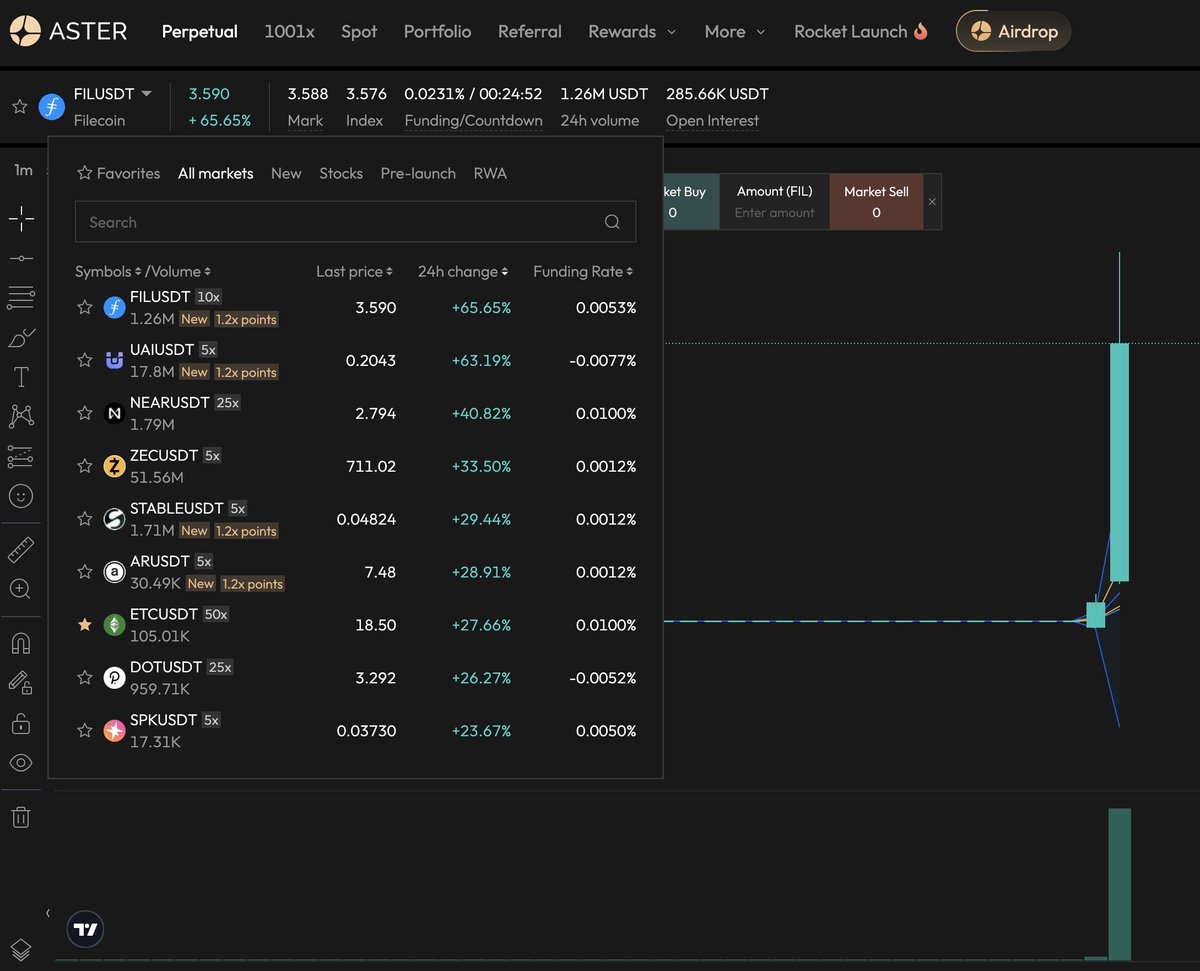
Task: Close the quick order panel
Action: coord(932,202)
